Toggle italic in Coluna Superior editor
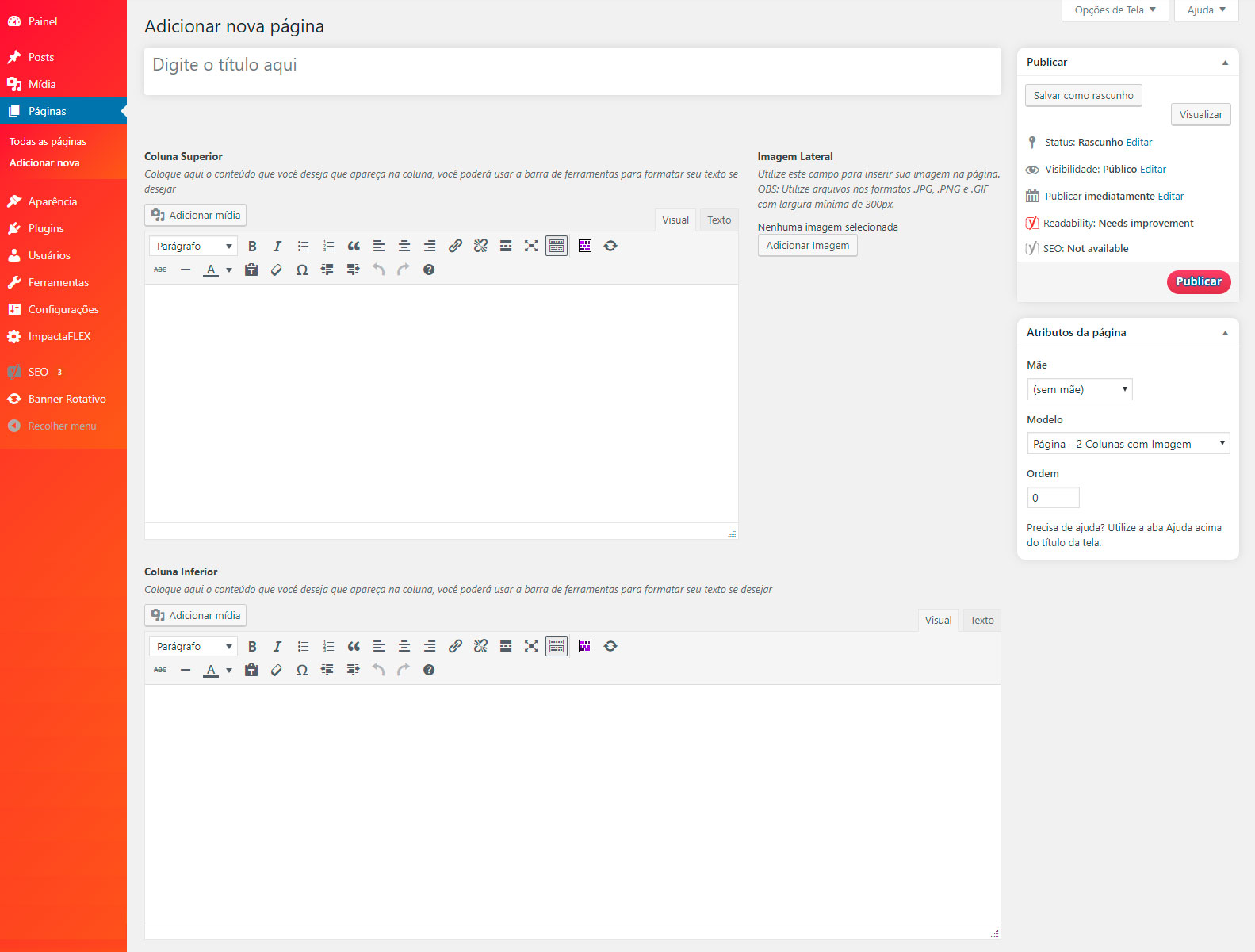 coord(277,246)
